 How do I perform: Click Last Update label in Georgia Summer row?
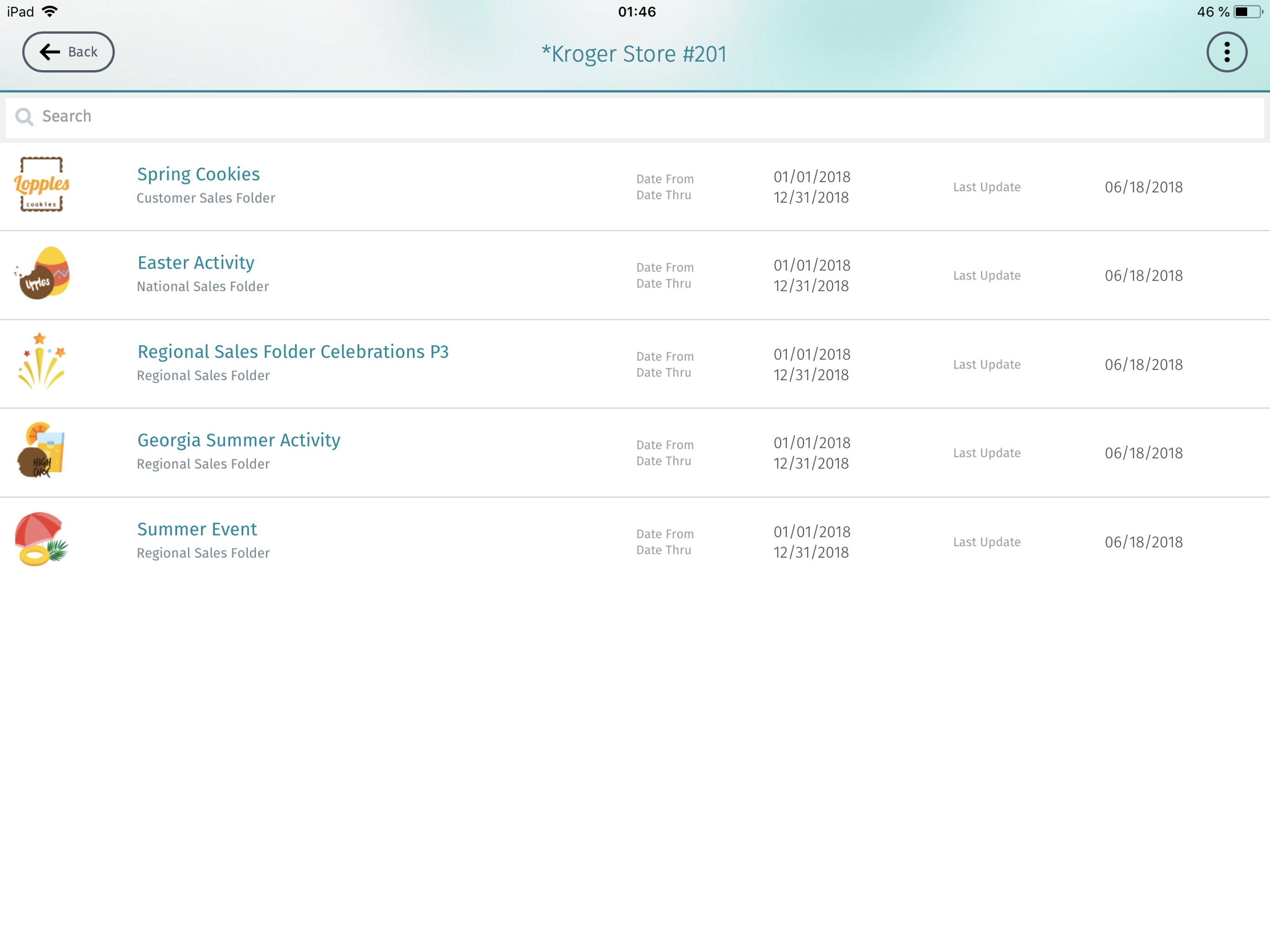click(x=987, y=453)
